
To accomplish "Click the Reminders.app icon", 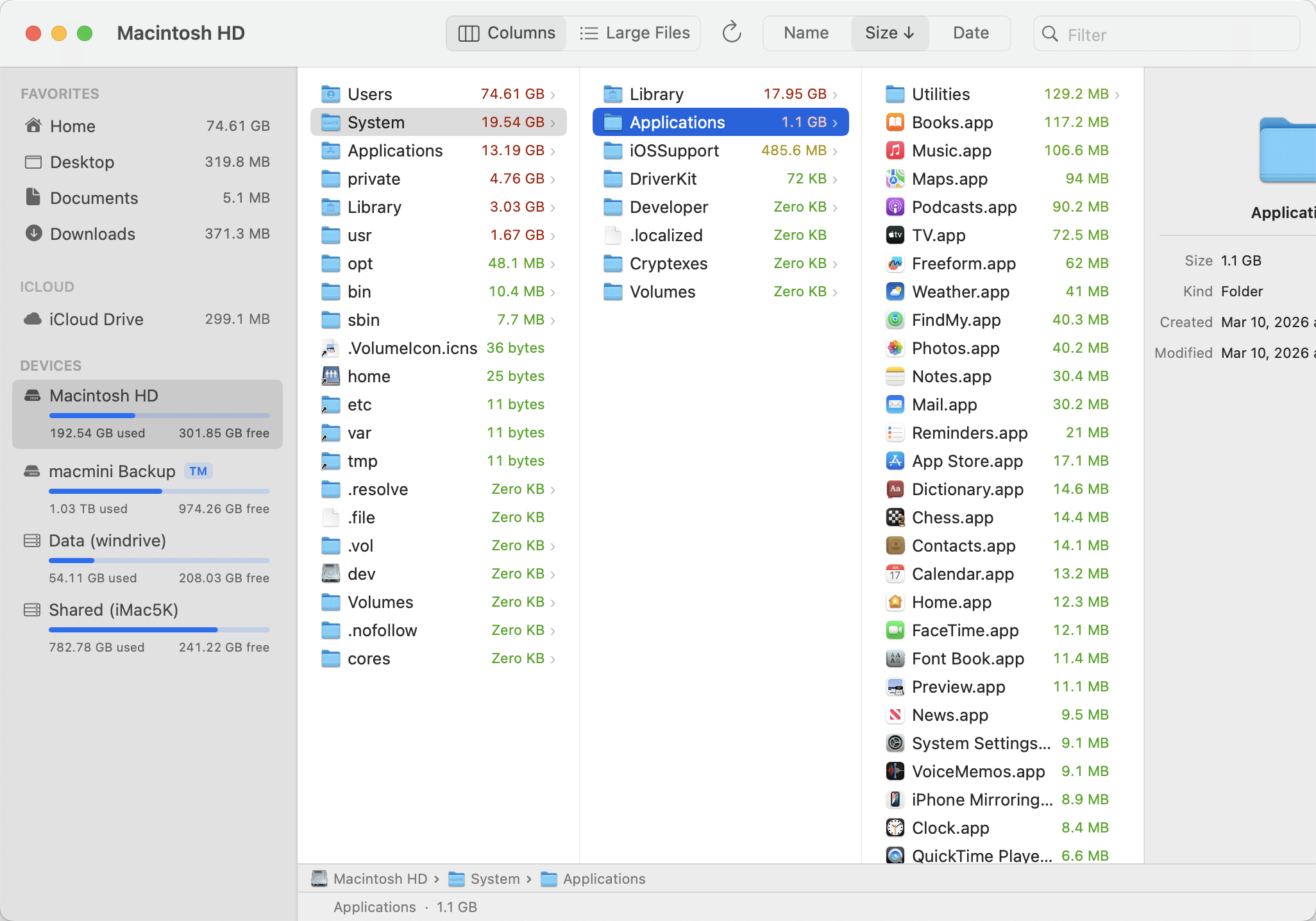I will point(895,432).
